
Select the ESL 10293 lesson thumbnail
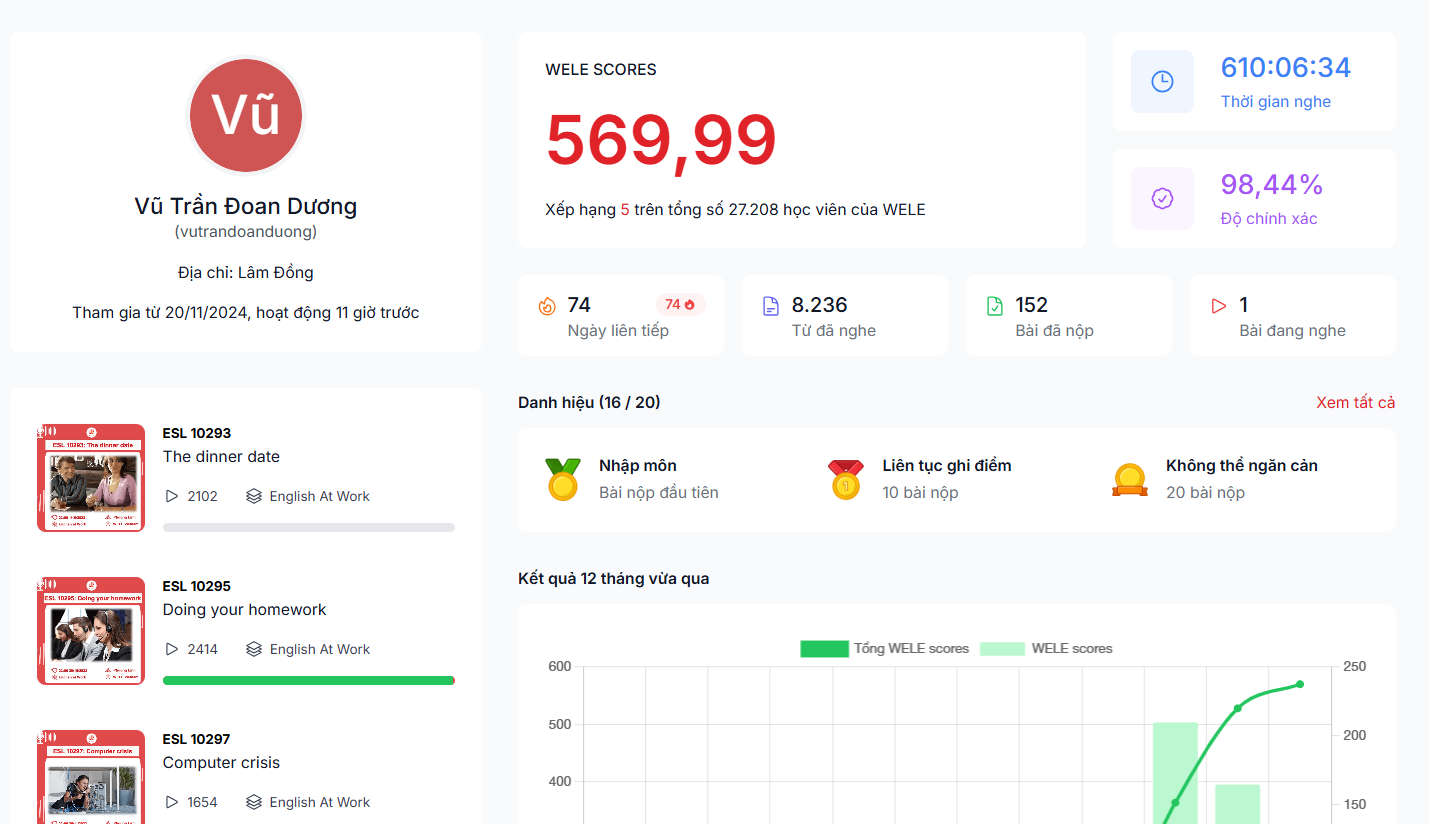pos(91,478)
